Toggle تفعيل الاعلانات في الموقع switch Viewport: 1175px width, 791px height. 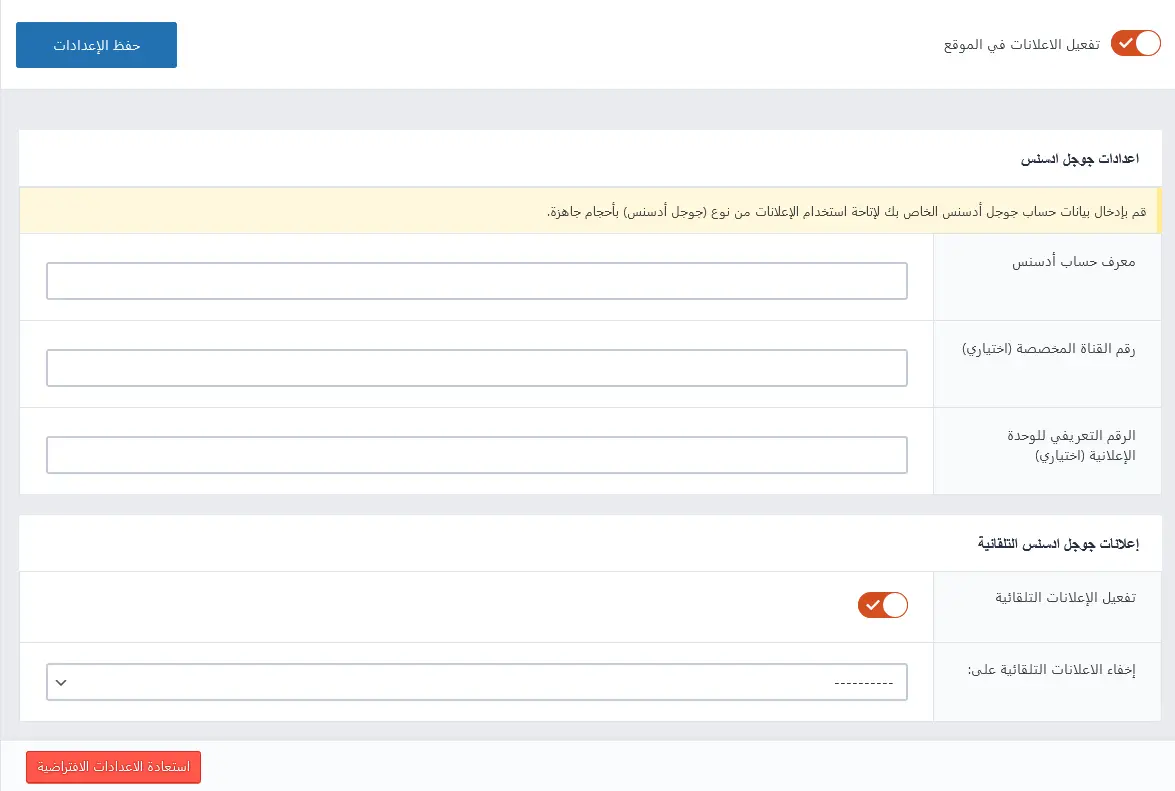[x=1136, y=45]
